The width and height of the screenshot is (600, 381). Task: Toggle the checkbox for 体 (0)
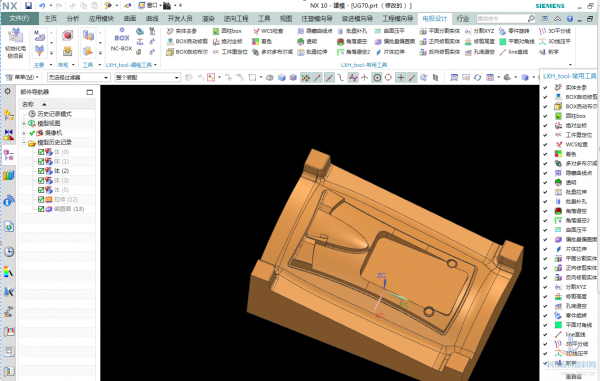[x=41, y=152]
